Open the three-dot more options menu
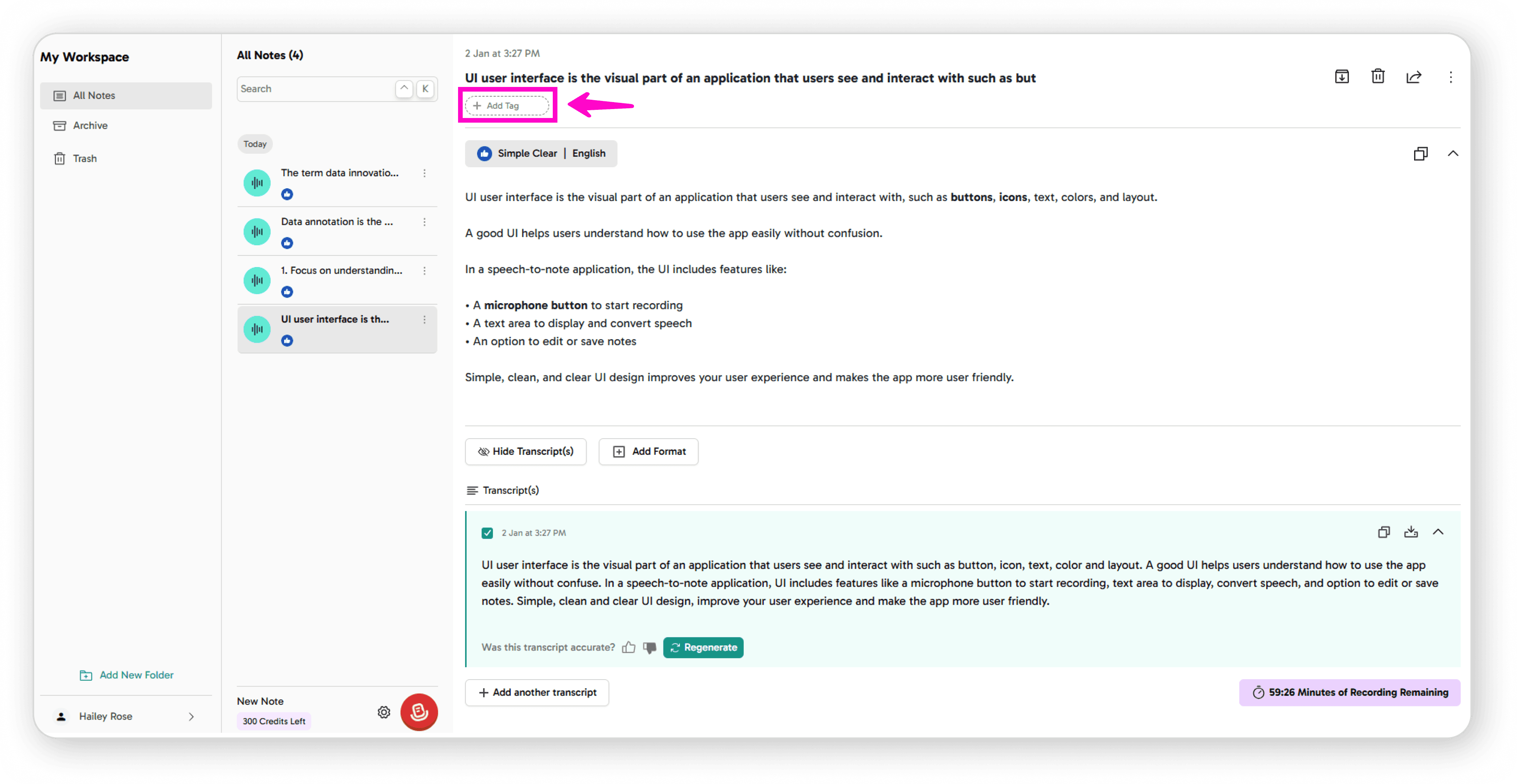This screenshot has width=1517, height=784. point(1451,77)
